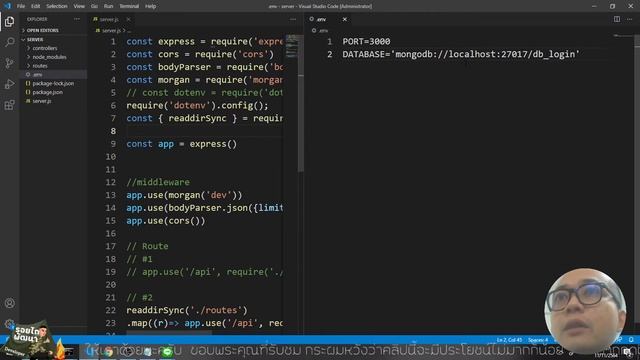Open the File menu
Screen dimensions: 640x360
21,6
